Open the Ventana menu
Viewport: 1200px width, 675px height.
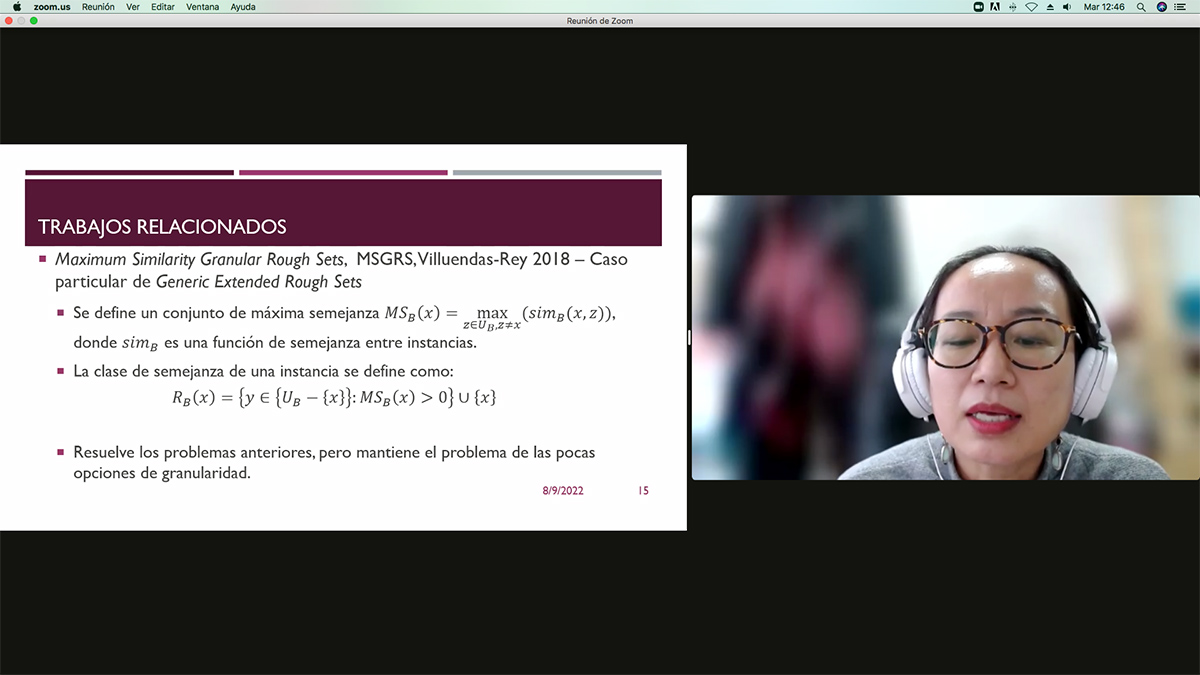tap(203, 6)
